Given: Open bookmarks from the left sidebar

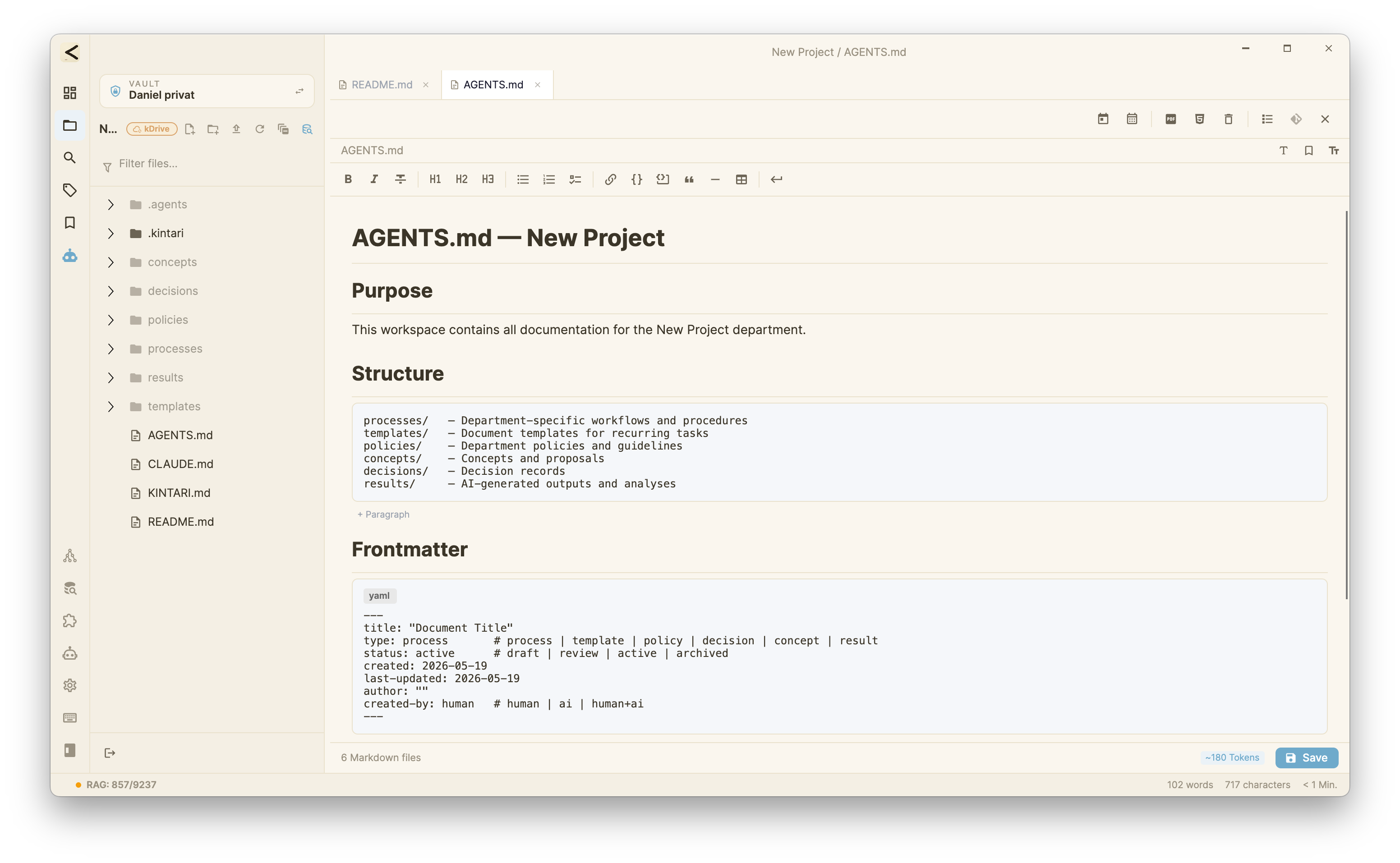Looking at the screenshot, I should [69, 223].
